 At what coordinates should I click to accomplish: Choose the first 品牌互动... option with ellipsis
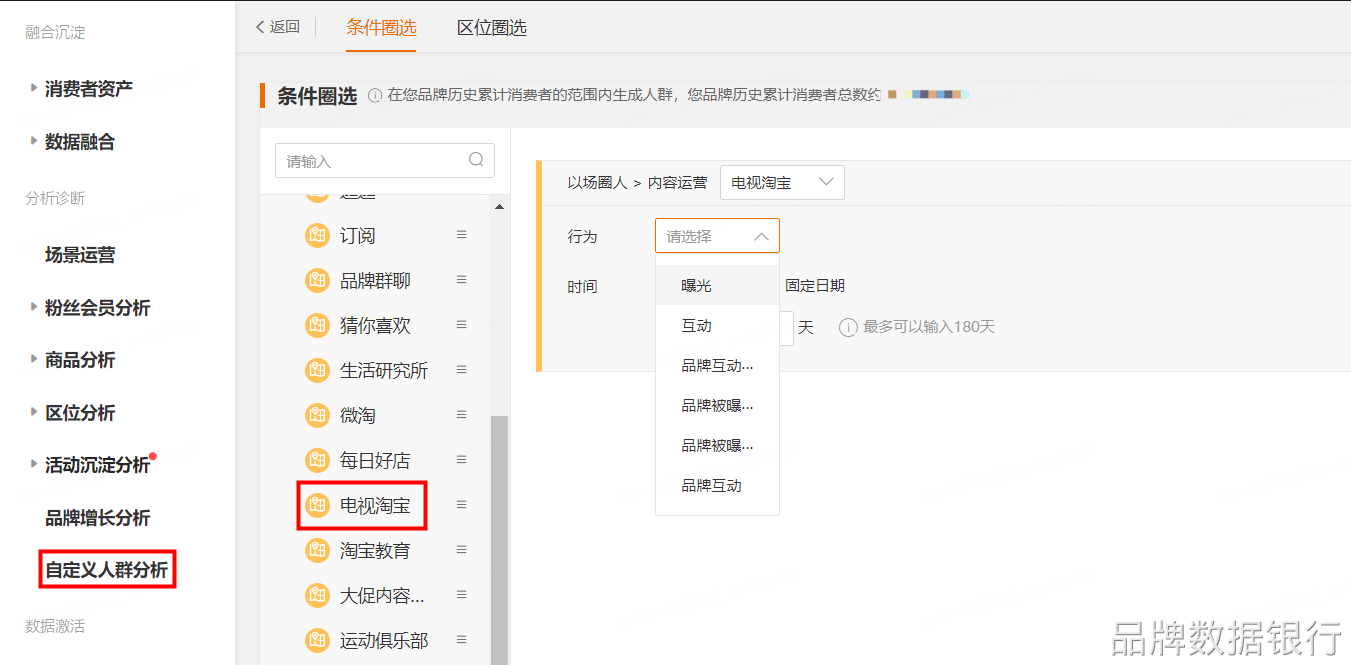point(717,365)
